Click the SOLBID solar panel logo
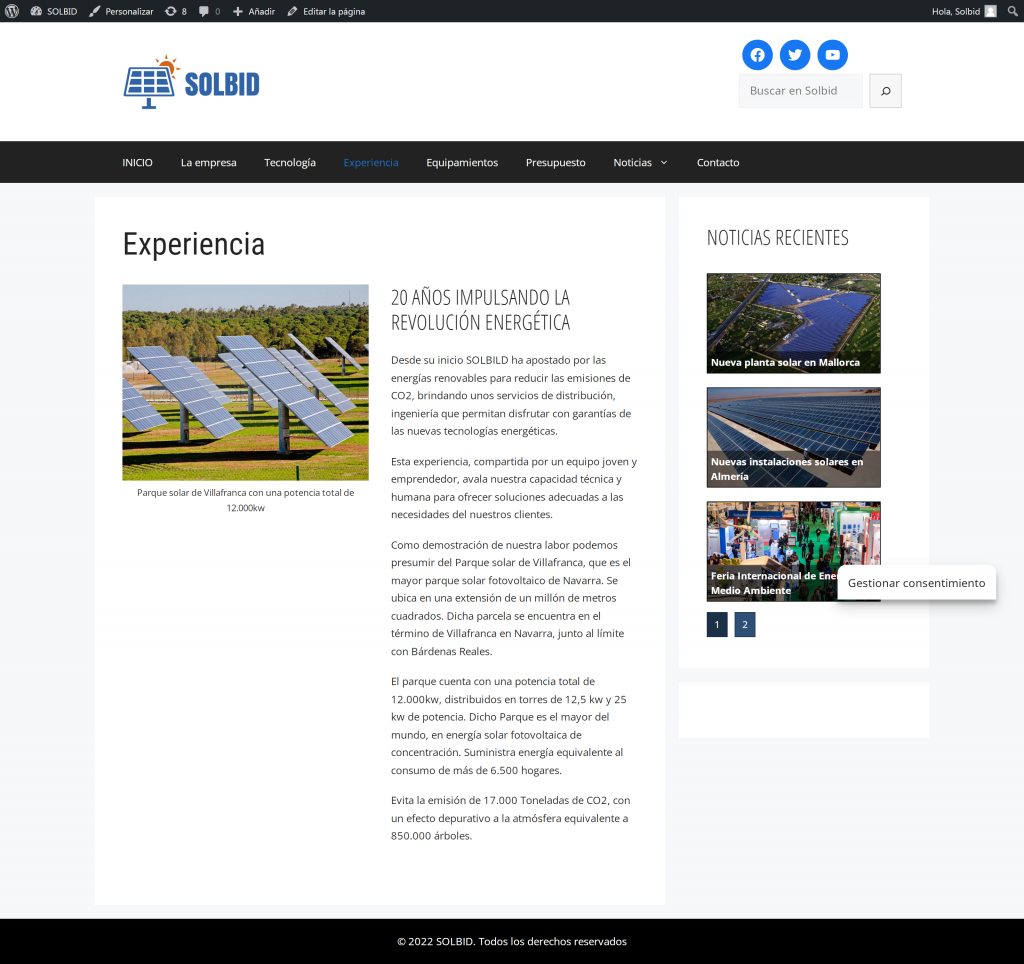 [191, 82]
